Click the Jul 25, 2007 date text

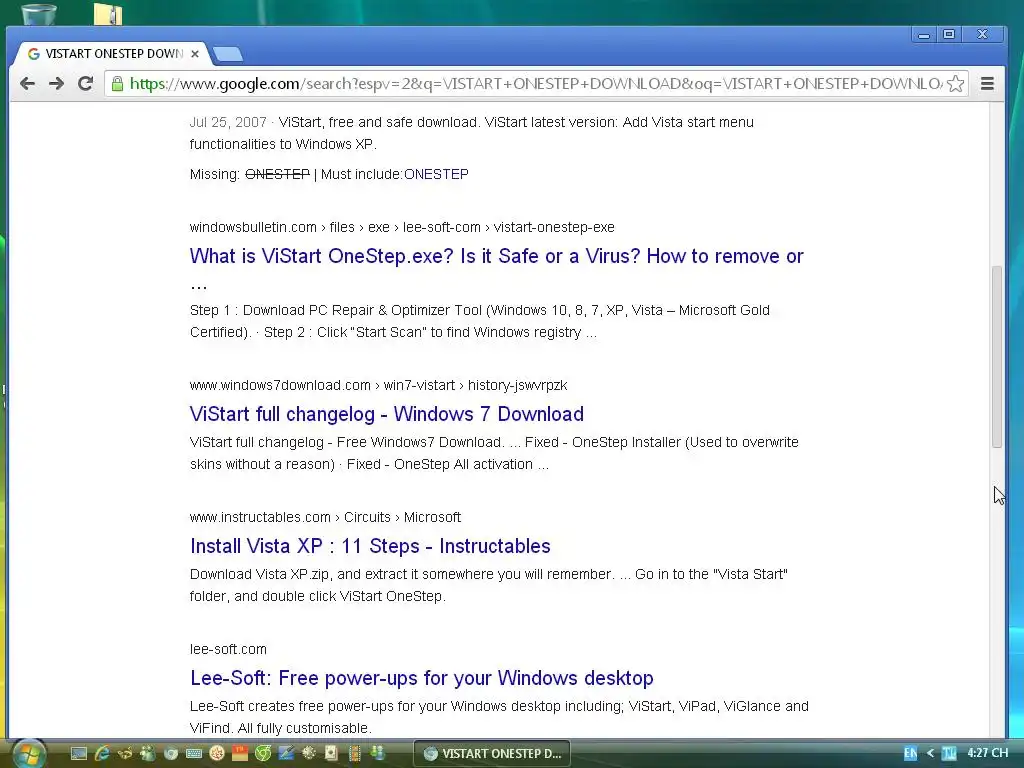[228, 122]
